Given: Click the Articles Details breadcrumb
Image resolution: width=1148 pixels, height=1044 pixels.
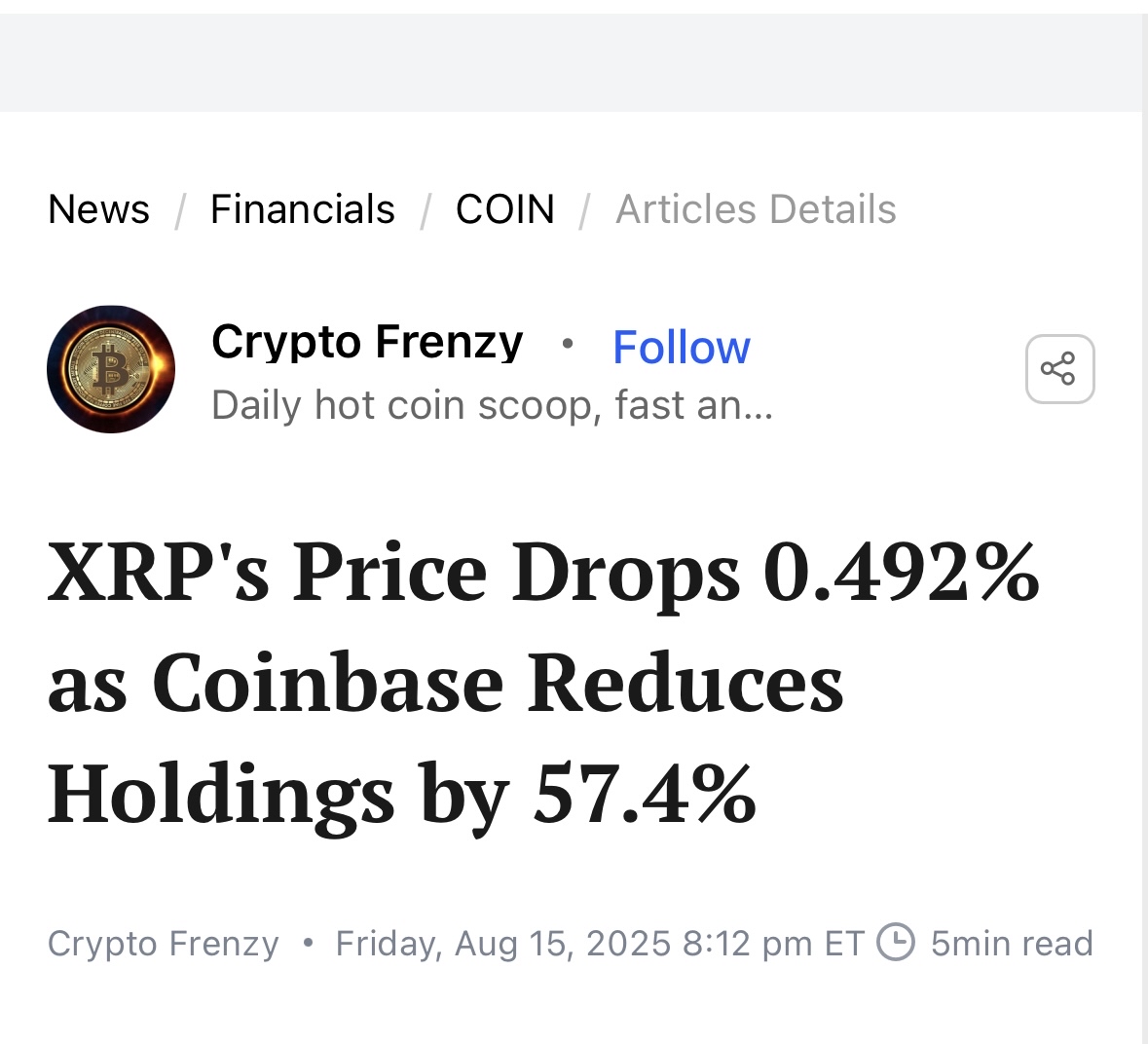Looking at the screenshot, I should (x=756, y=209).
